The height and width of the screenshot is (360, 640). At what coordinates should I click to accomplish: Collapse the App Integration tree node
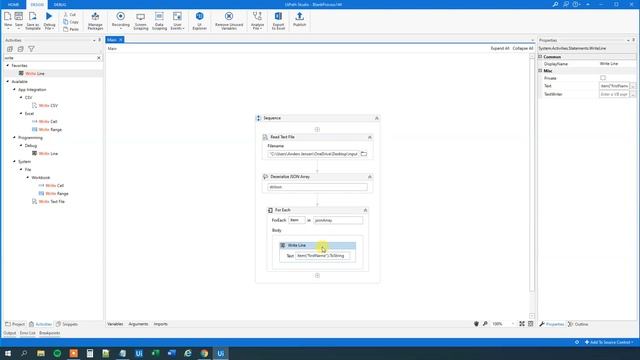14,89
